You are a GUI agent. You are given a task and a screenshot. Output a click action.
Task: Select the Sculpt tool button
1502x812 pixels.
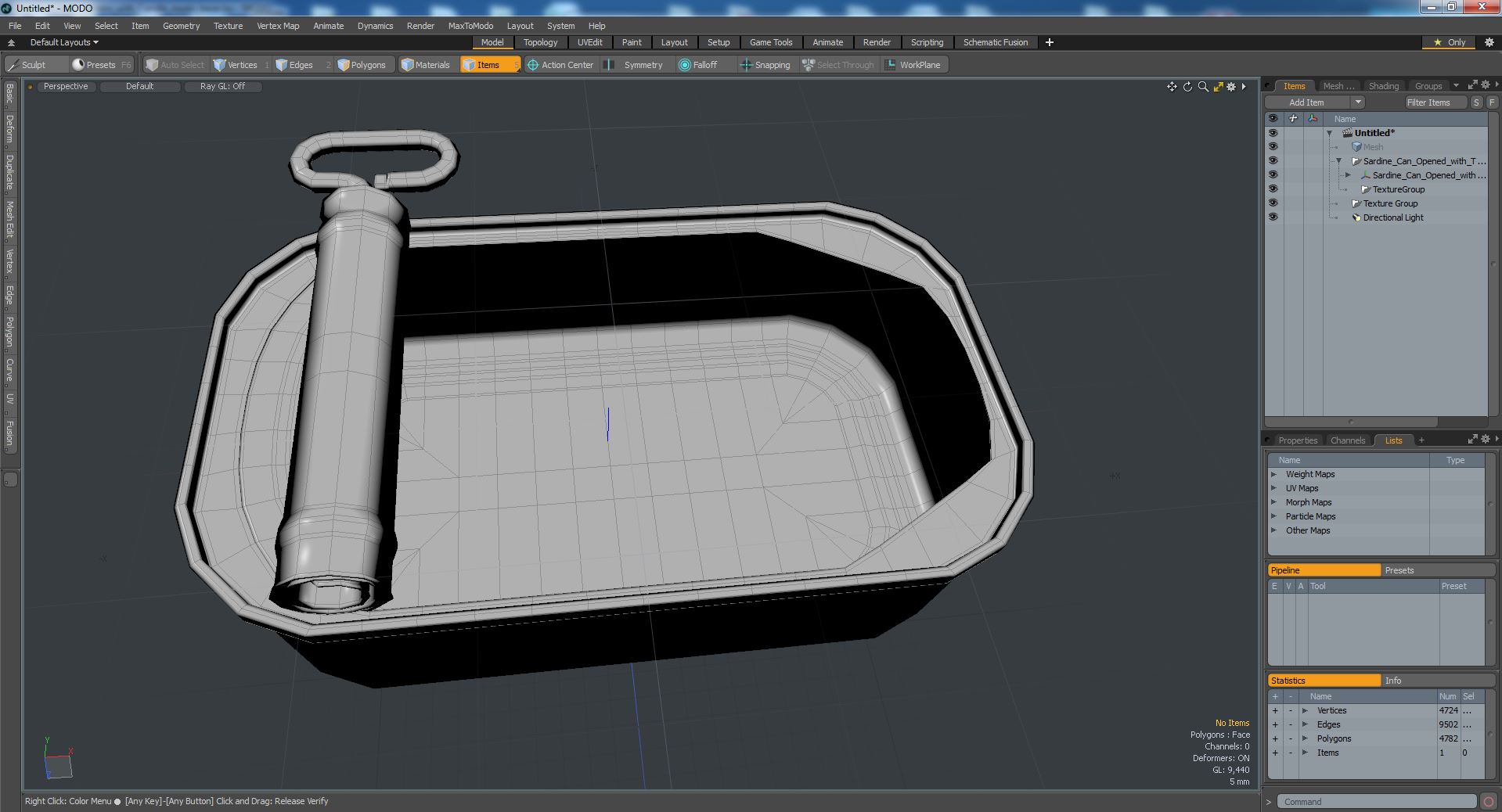click(35, 65)
